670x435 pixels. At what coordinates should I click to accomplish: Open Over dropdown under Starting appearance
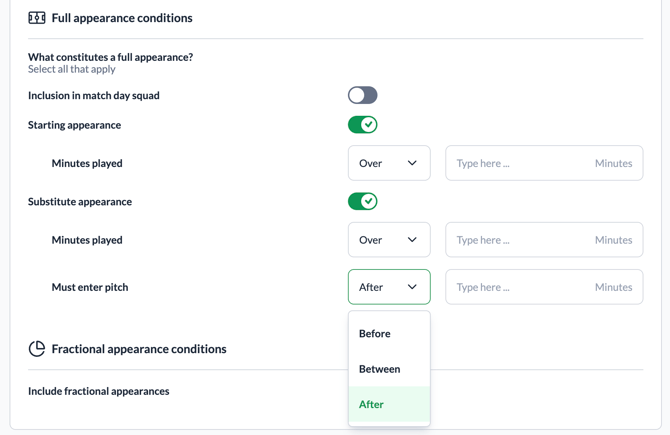click(388, 163)
